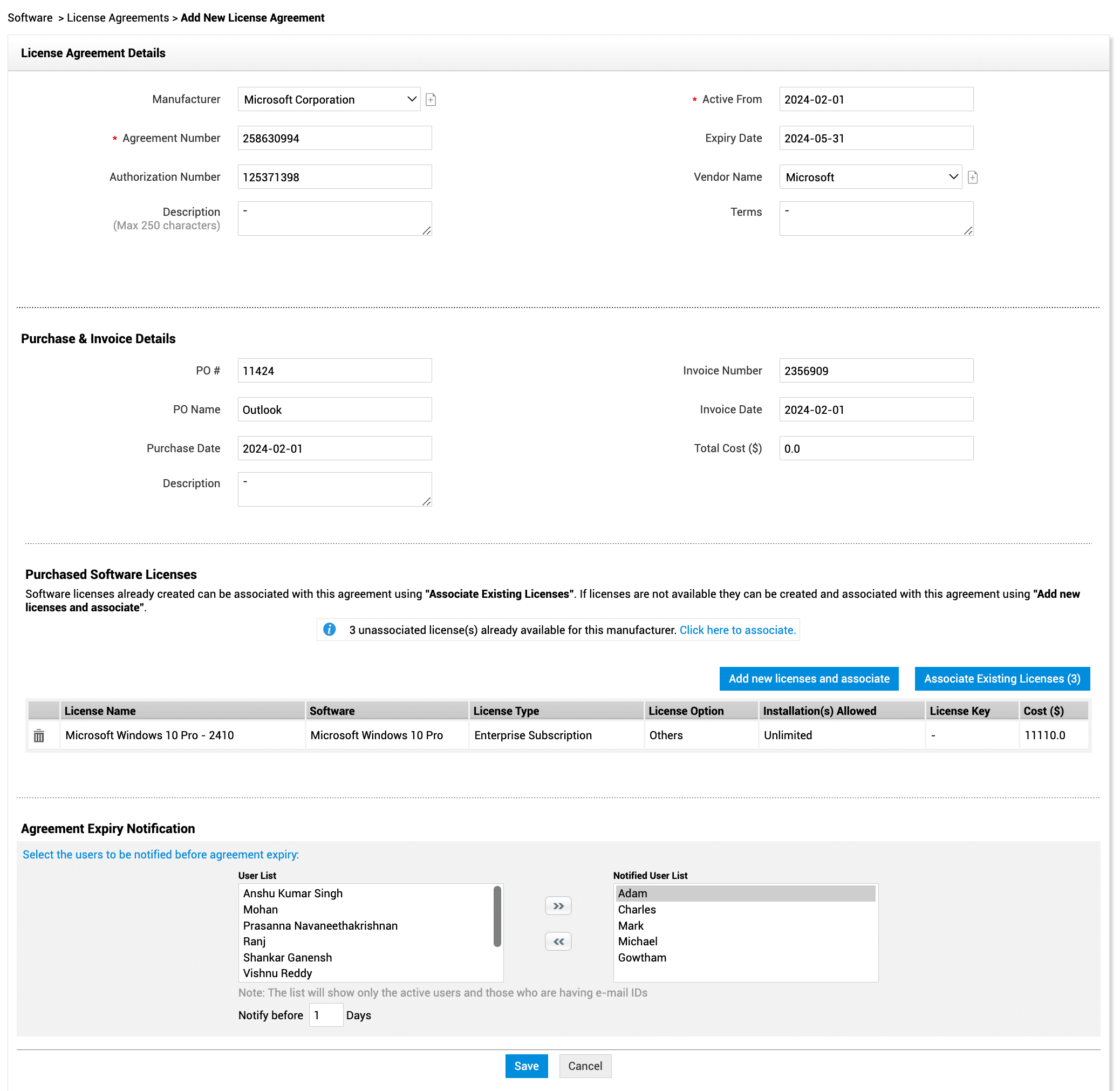This screenshot has width=1120, height=1091.
Task: Click the info icon beside unassociated licenses
Action: point(330,630)
